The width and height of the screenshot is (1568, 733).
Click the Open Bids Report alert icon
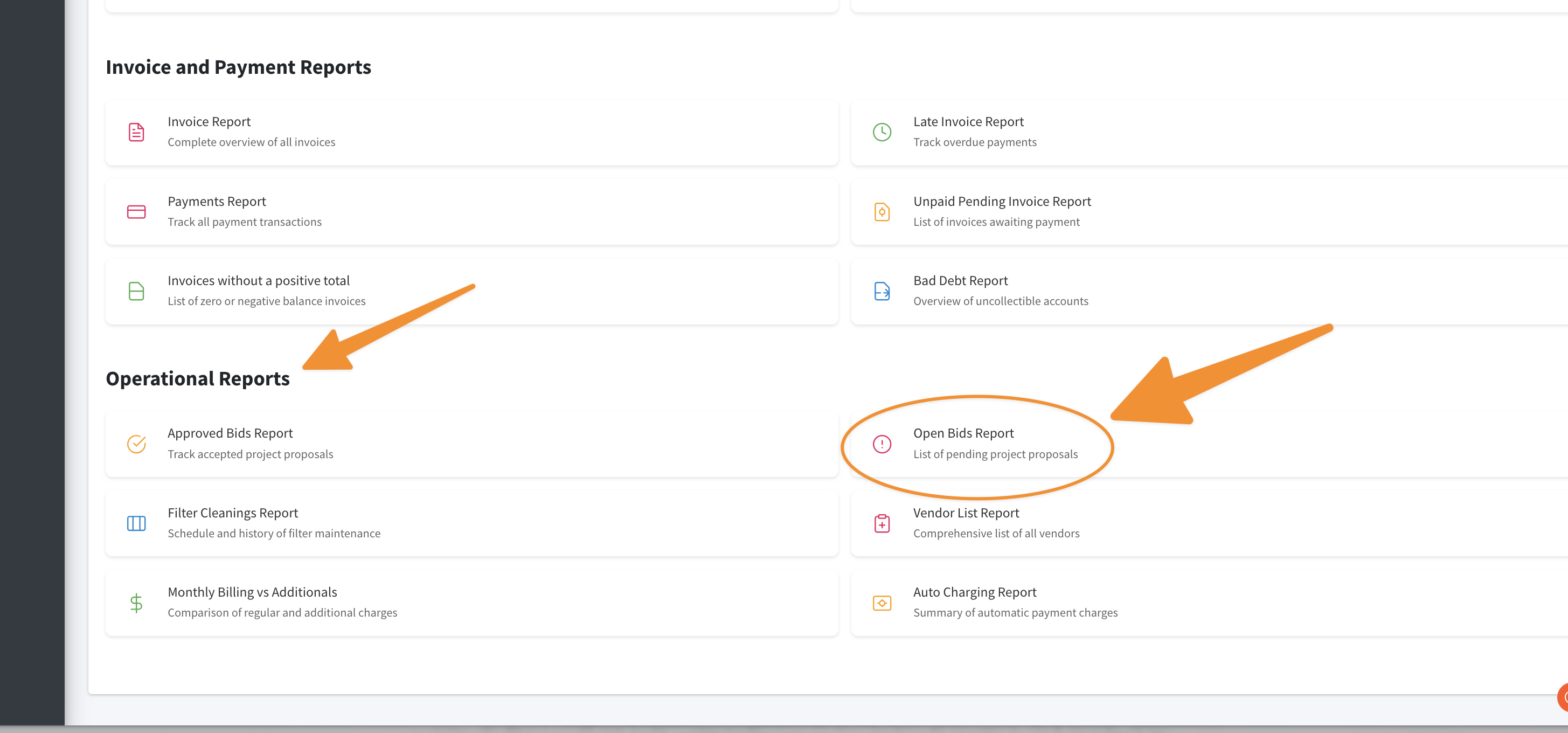(882, 444)
